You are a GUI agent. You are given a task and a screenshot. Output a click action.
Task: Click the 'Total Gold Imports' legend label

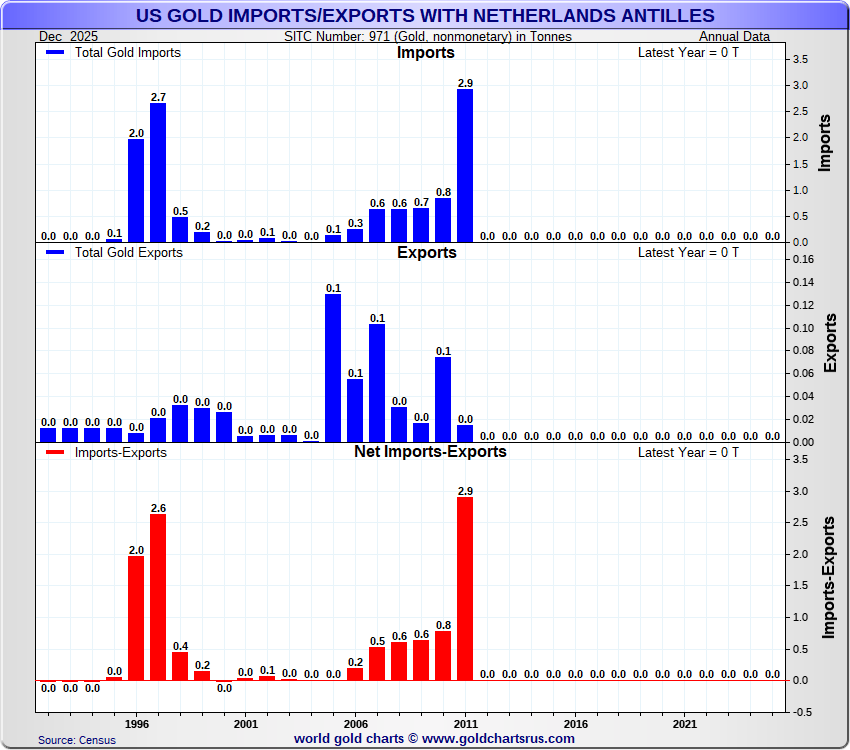coord(128,53)
